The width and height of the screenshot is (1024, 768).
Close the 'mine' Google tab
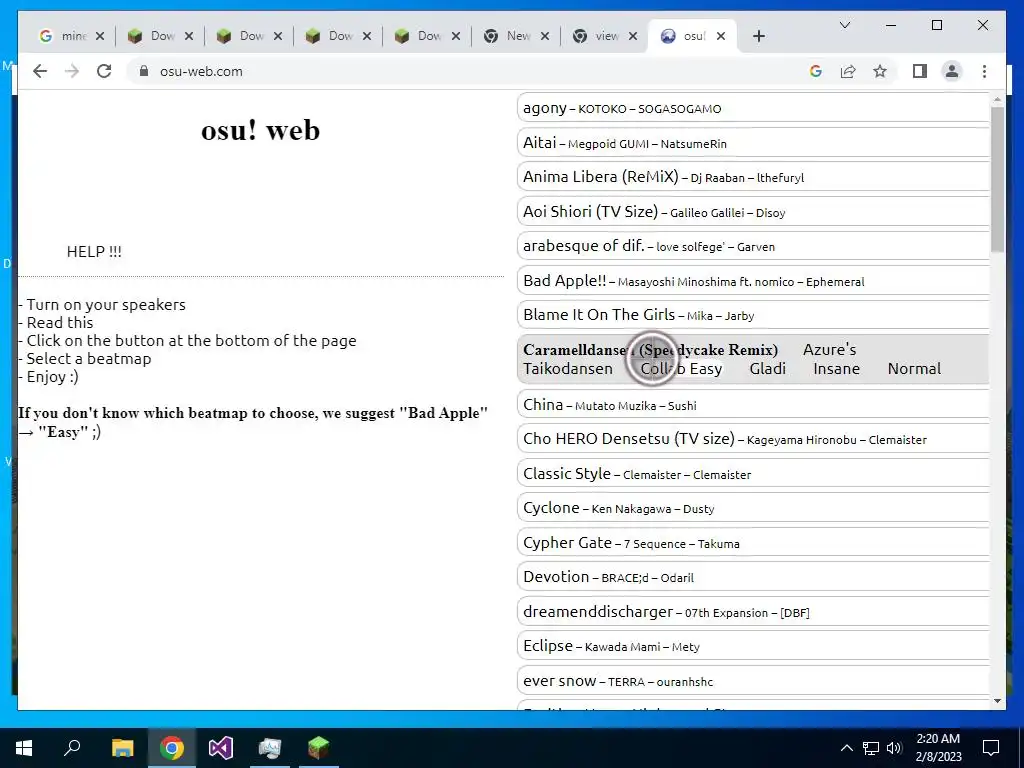100,36
